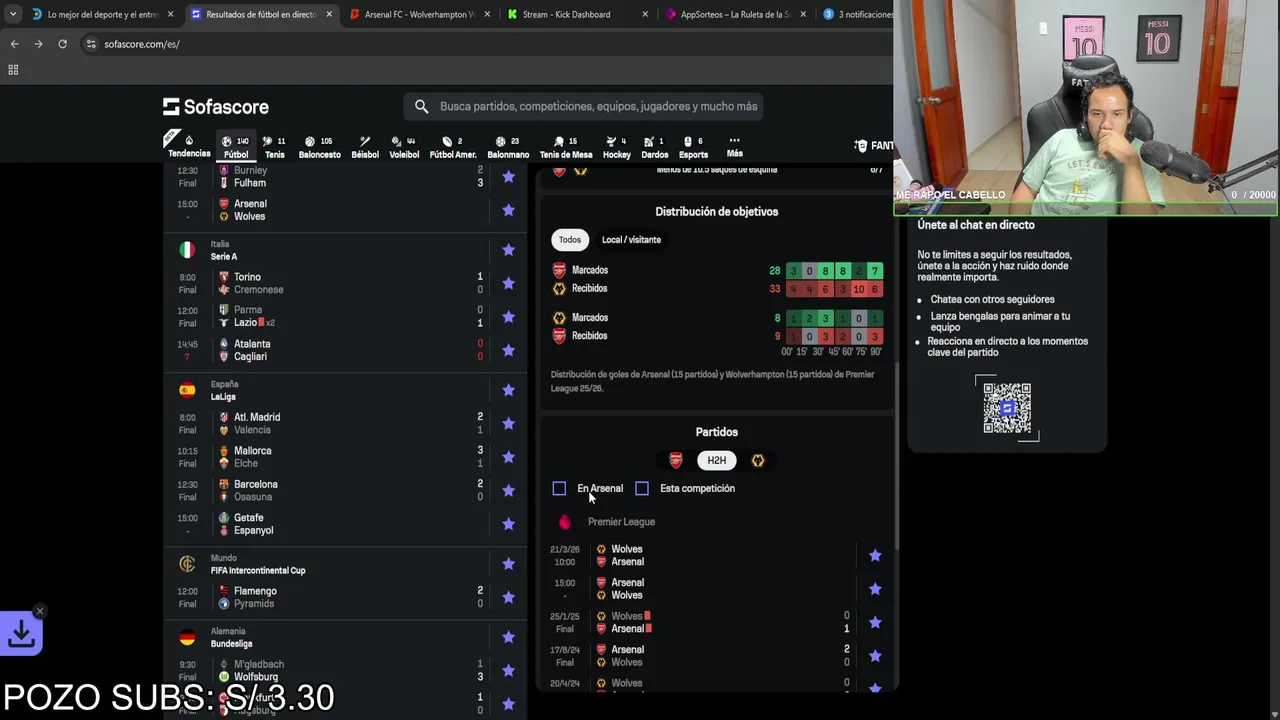1280x720 pixels.
Task: Favorite the Atalanta vs Cagliari match star
Action: 508,350
